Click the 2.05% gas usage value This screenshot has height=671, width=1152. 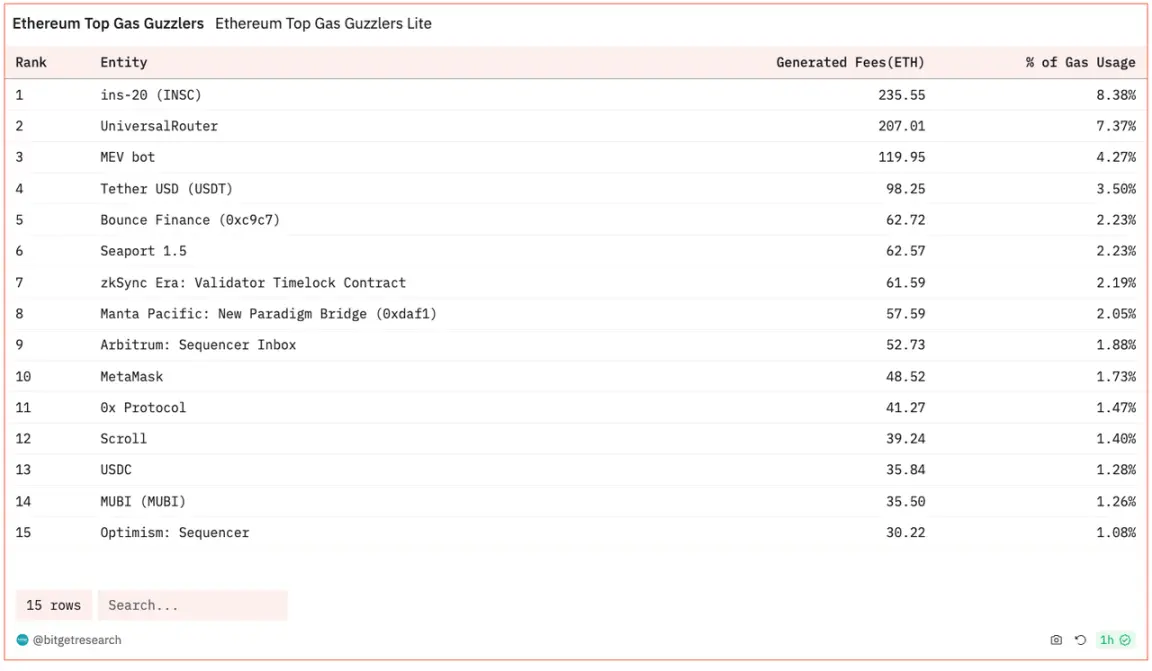click(1116, 314)
